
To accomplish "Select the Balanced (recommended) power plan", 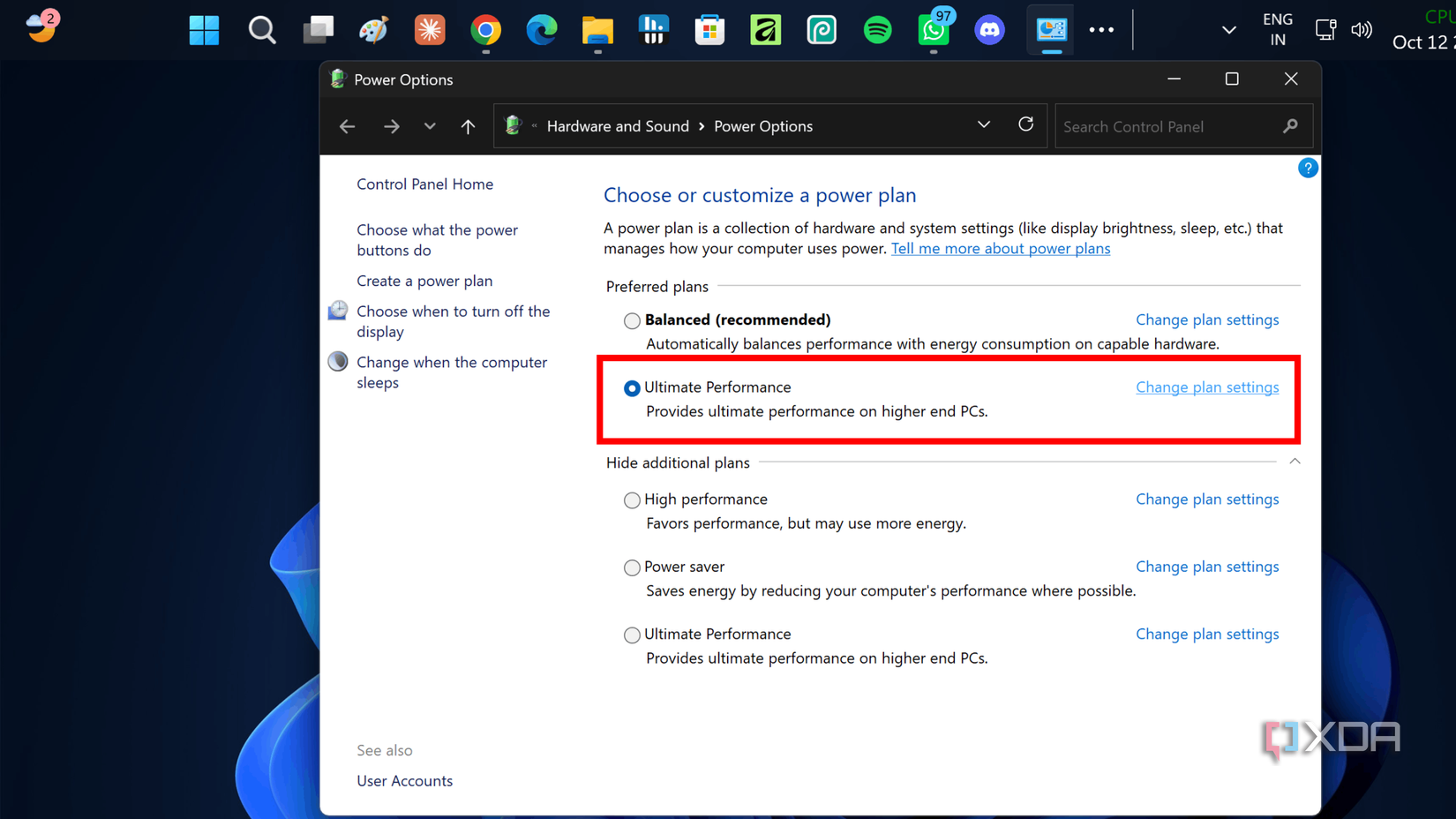I will (632, 320).
